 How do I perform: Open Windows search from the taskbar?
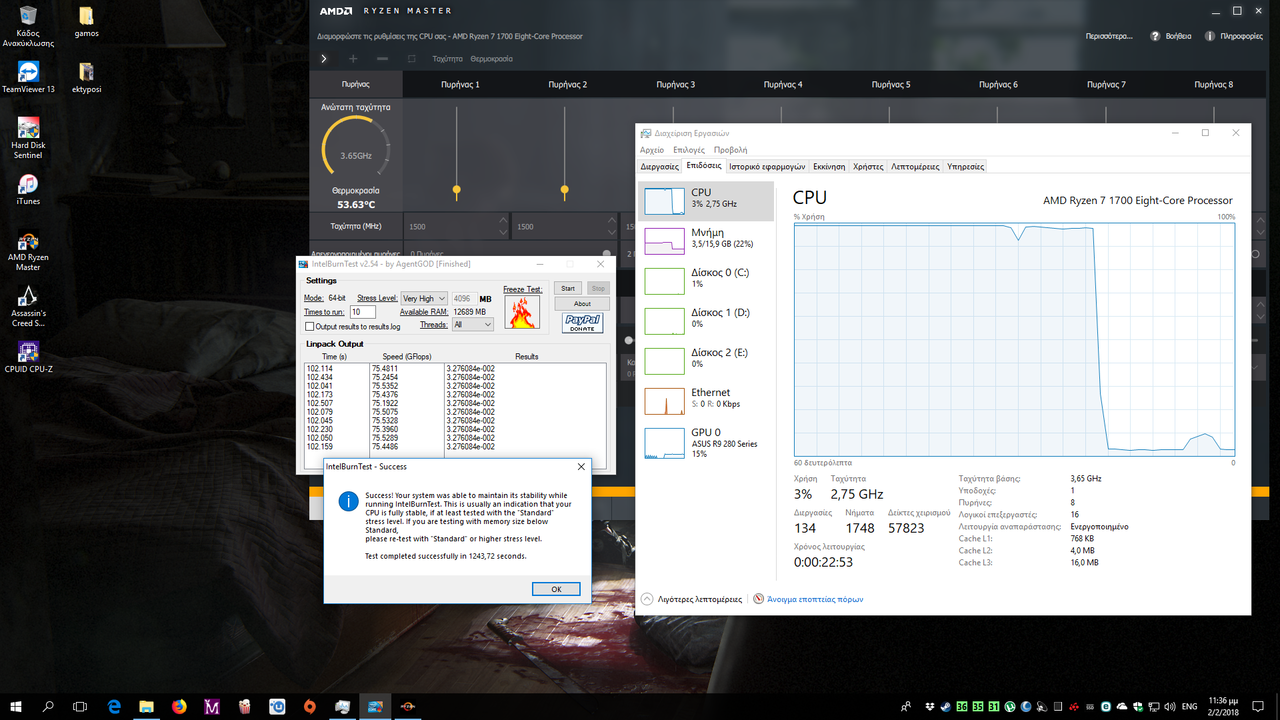(48, 706)
